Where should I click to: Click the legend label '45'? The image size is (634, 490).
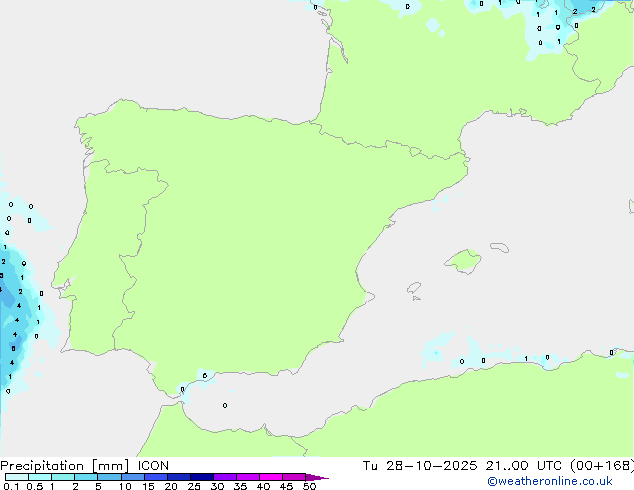click(286, 486)
